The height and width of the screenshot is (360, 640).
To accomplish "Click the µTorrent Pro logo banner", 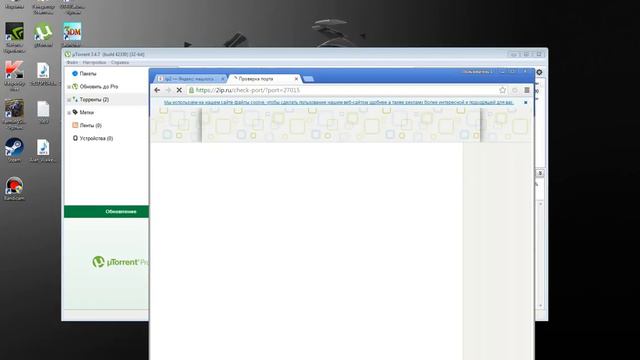I will [120, 262].
